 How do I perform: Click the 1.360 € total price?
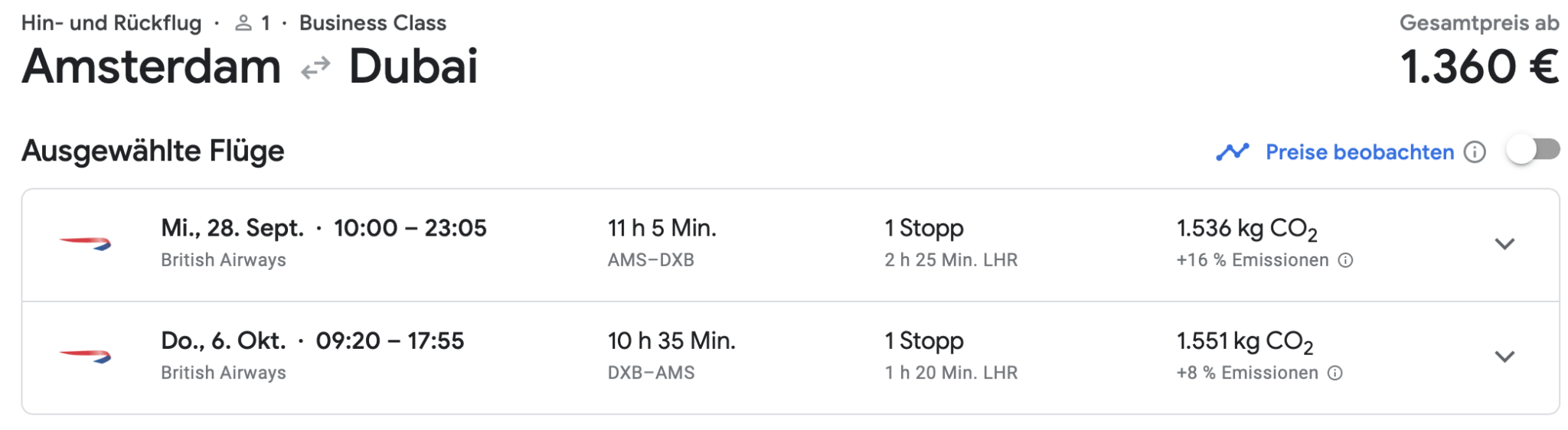coord(1479,67)
